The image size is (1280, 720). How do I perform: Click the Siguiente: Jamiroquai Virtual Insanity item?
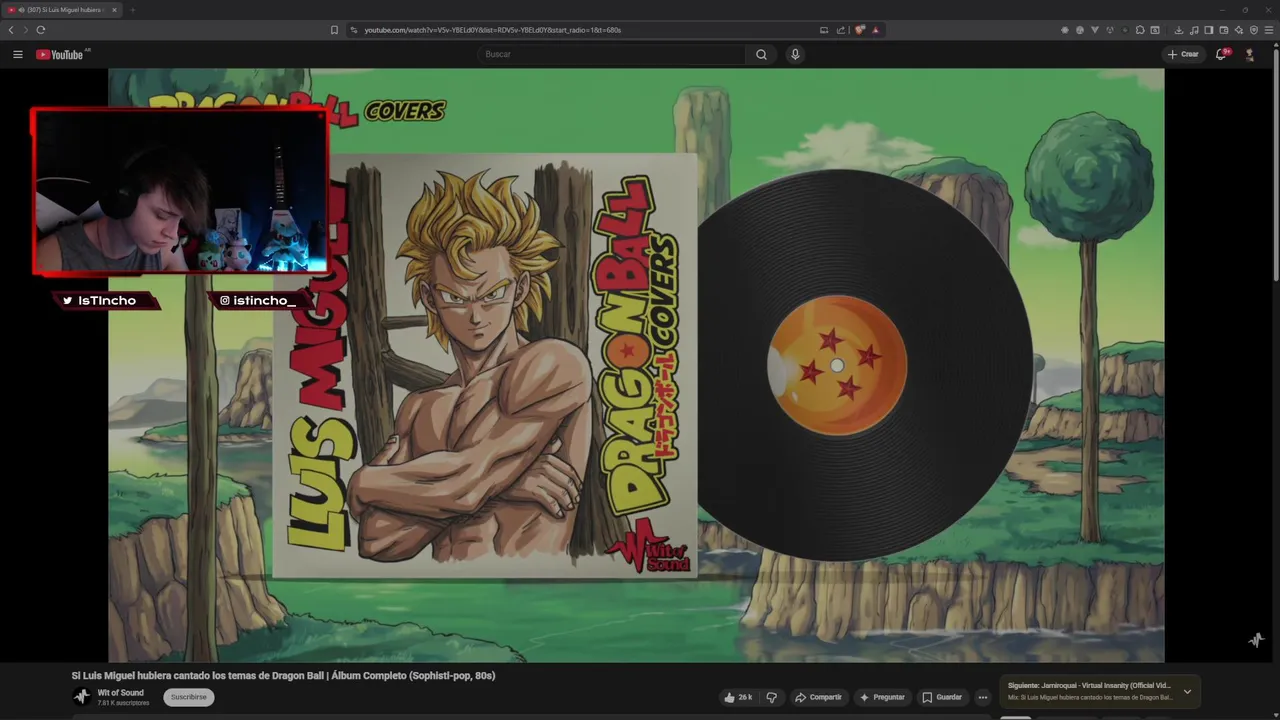(x=1088, y=691)
